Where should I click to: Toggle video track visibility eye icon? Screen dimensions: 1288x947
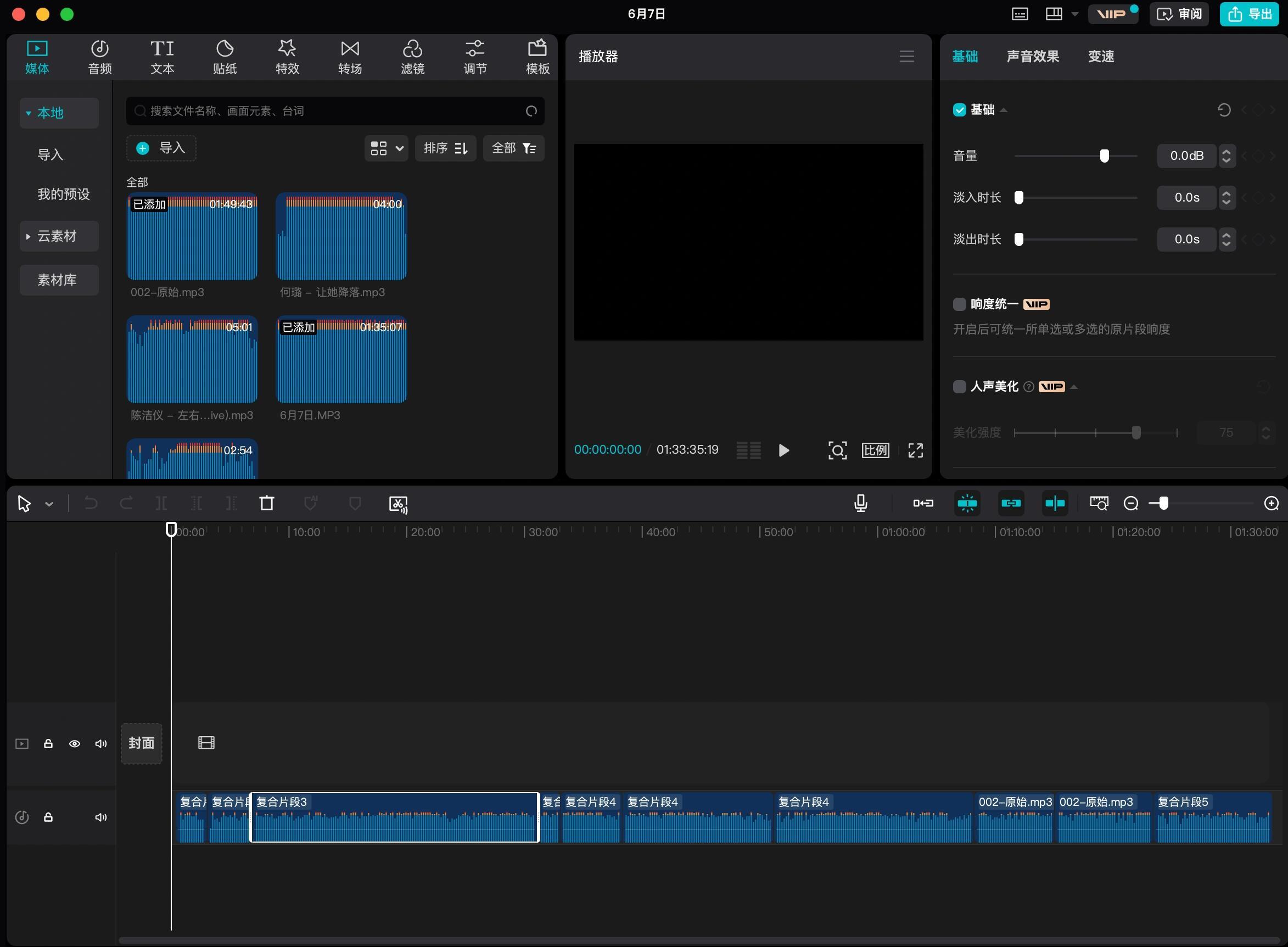75,744
